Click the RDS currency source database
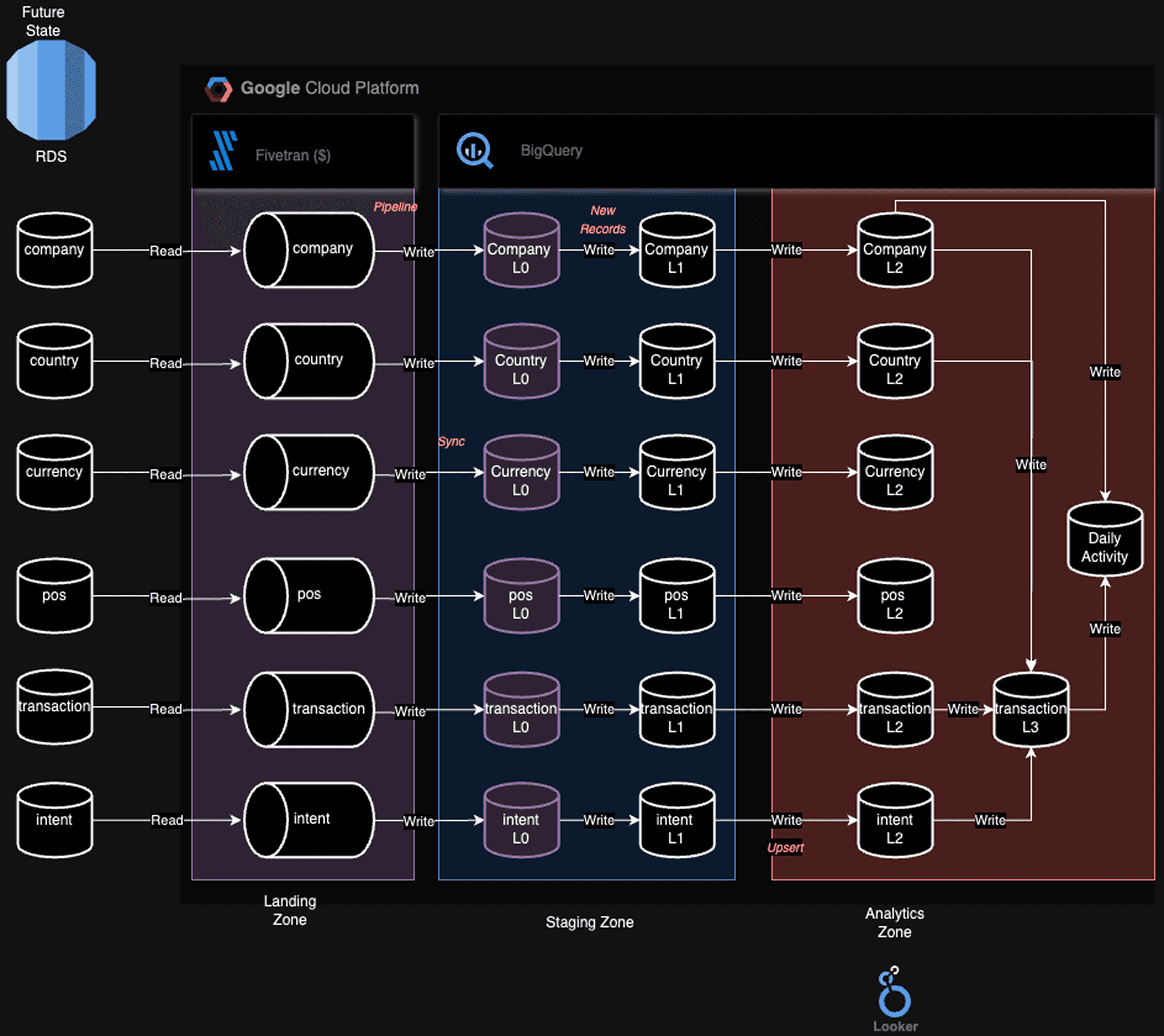 (54, 473)
